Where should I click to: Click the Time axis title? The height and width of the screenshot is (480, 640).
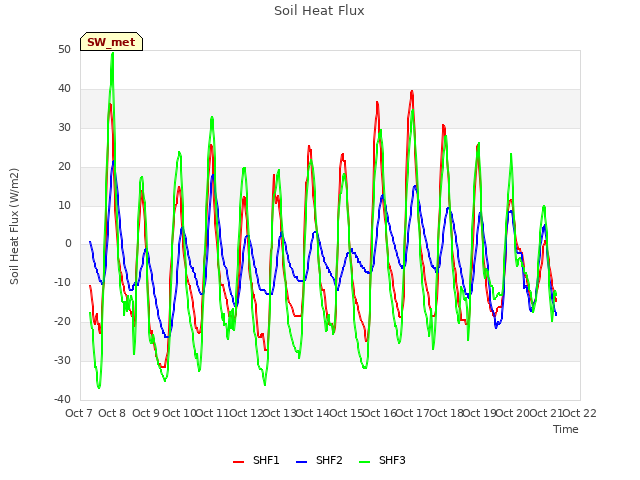566,429
